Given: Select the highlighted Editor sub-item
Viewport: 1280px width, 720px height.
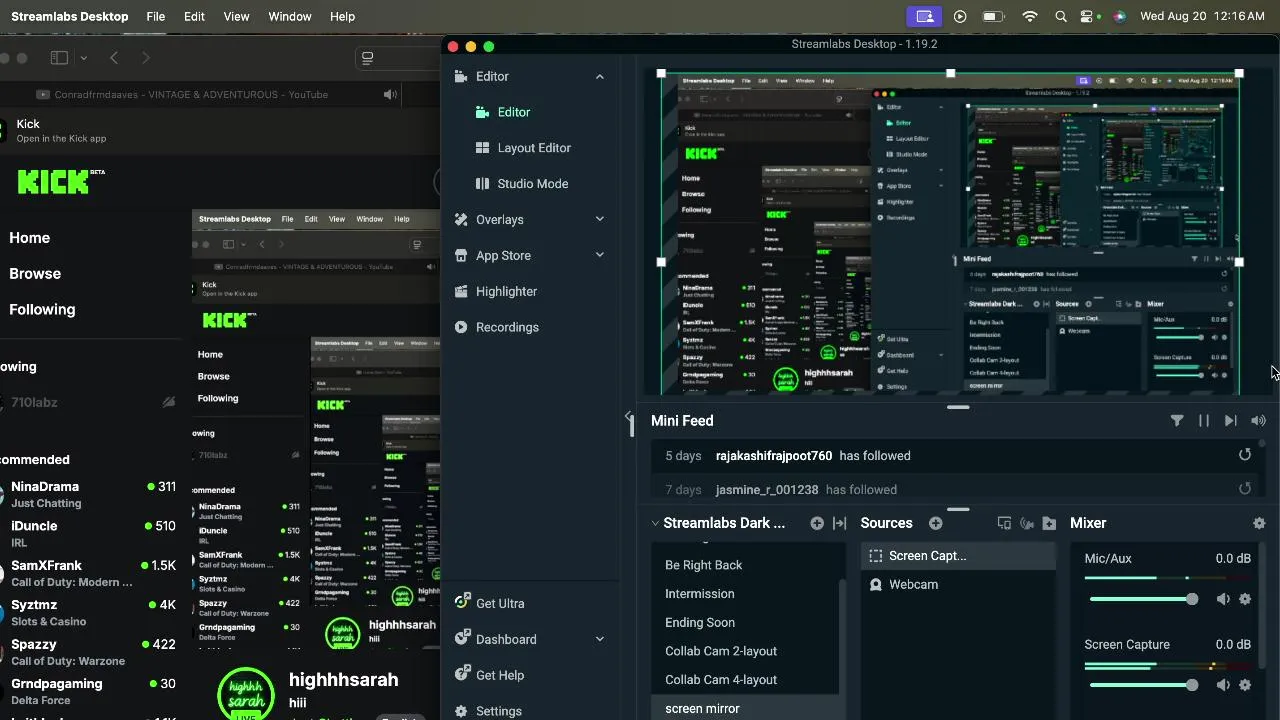Looking at the screenshot, I should [x=514, y=112].
